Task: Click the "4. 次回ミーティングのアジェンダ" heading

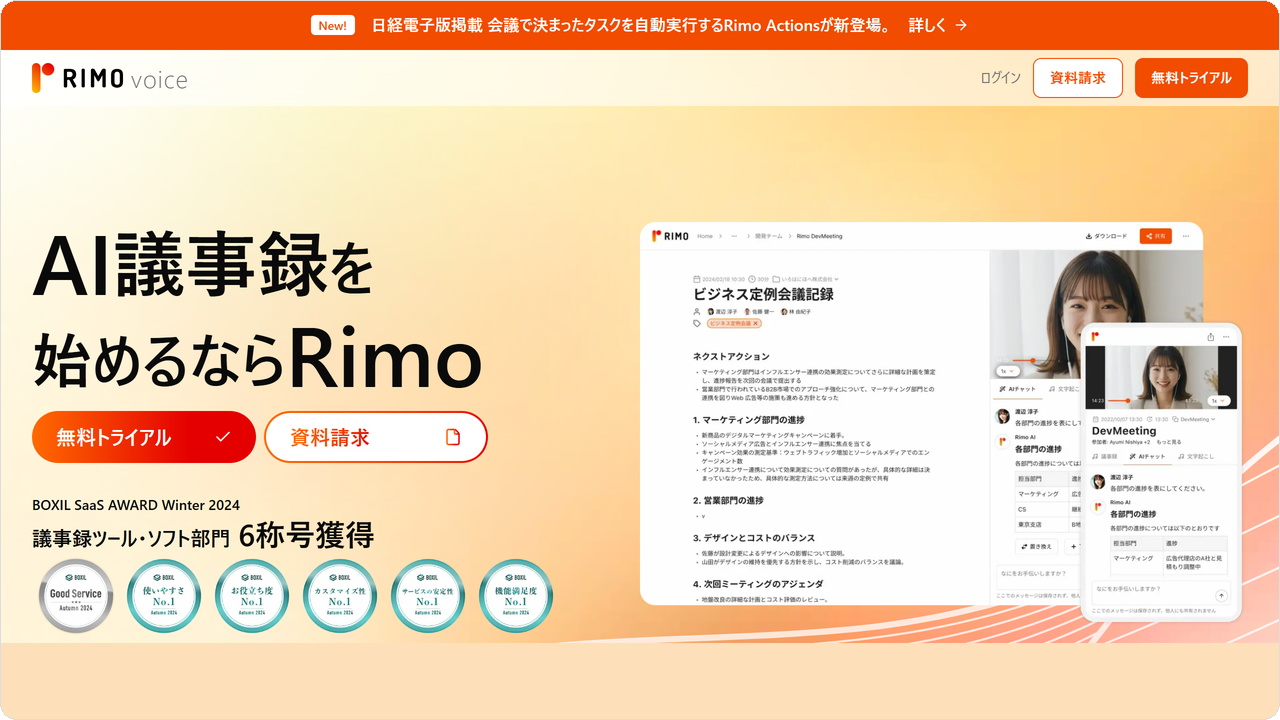Action: (758, 584)
